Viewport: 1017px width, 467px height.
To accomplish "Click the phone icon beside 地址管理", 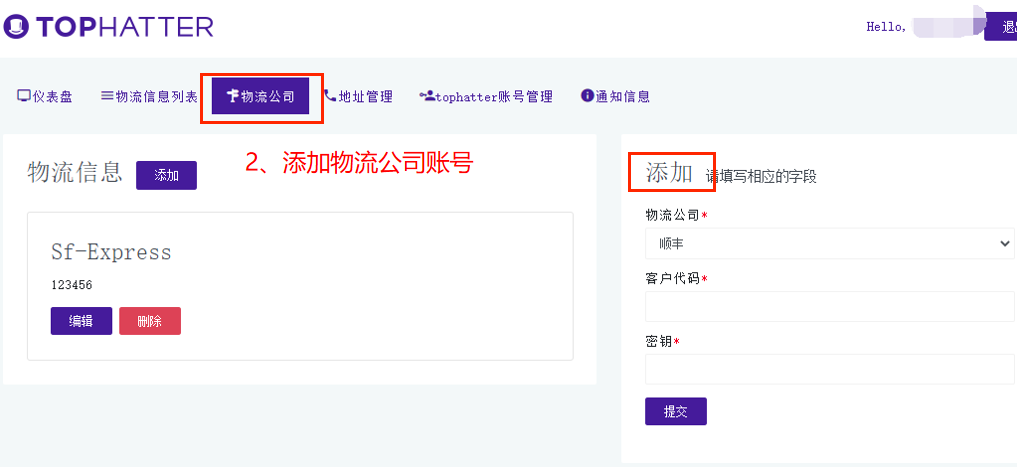I will coord(330,96).
